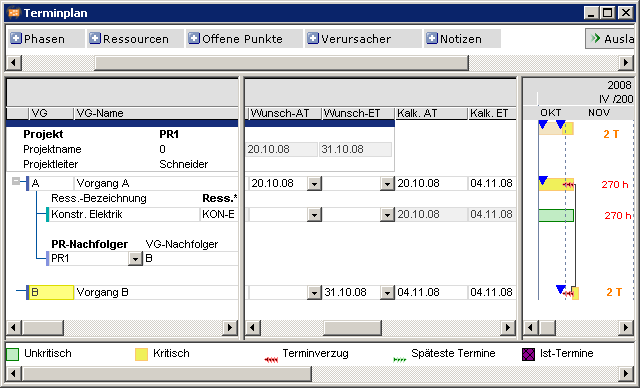
Task: Click the project Wunsch-AT field 20.10.08
Action: tap(282, 150)
